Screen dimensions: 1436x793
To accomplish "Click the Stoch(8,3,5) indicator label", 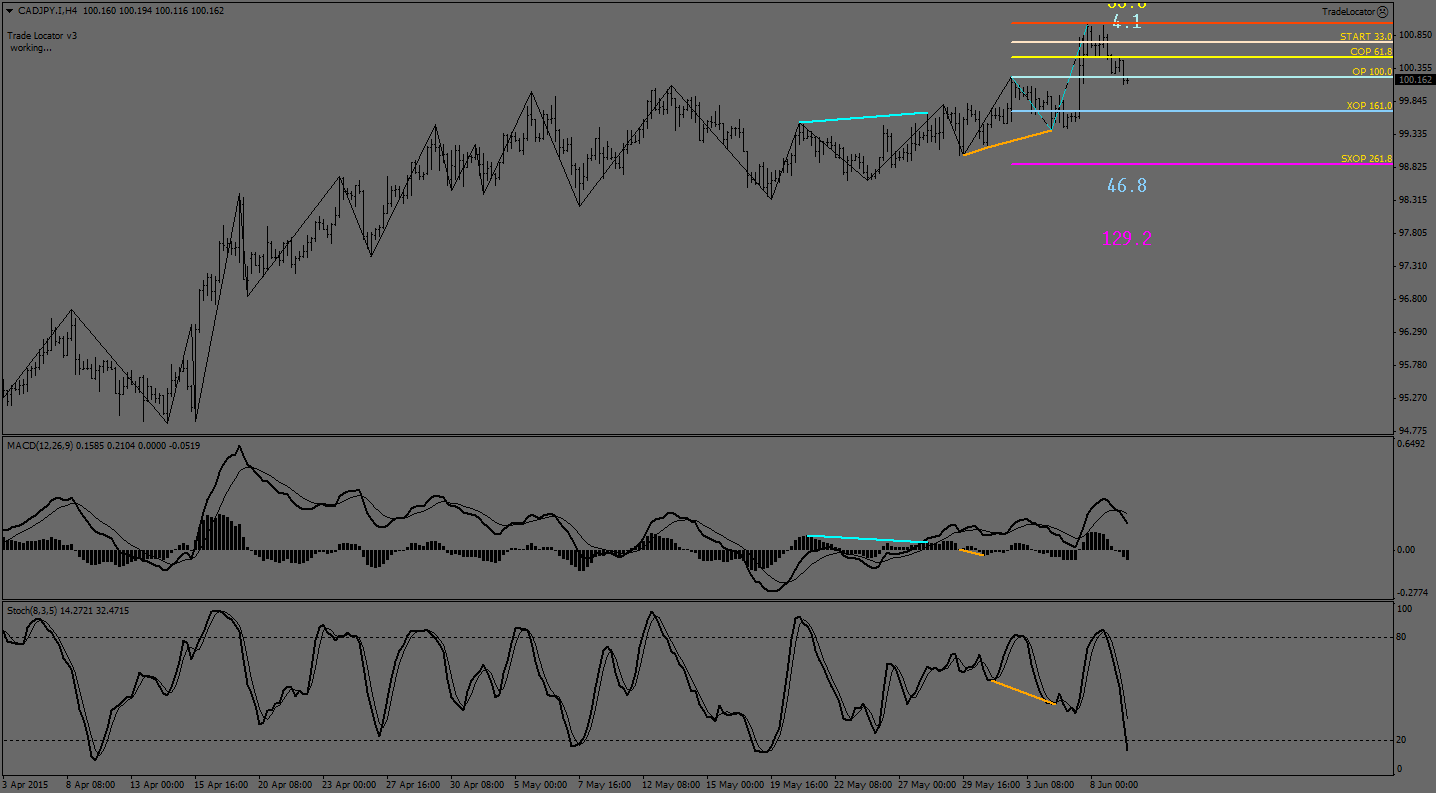I will point(36,610).
